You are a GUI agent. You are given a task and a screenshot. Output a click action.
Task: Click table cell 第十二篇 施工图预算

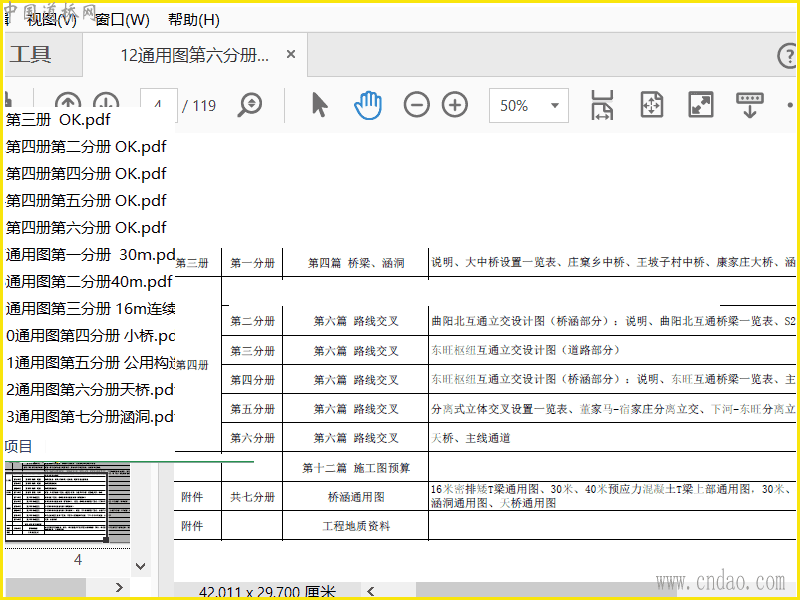pos(356,468)
